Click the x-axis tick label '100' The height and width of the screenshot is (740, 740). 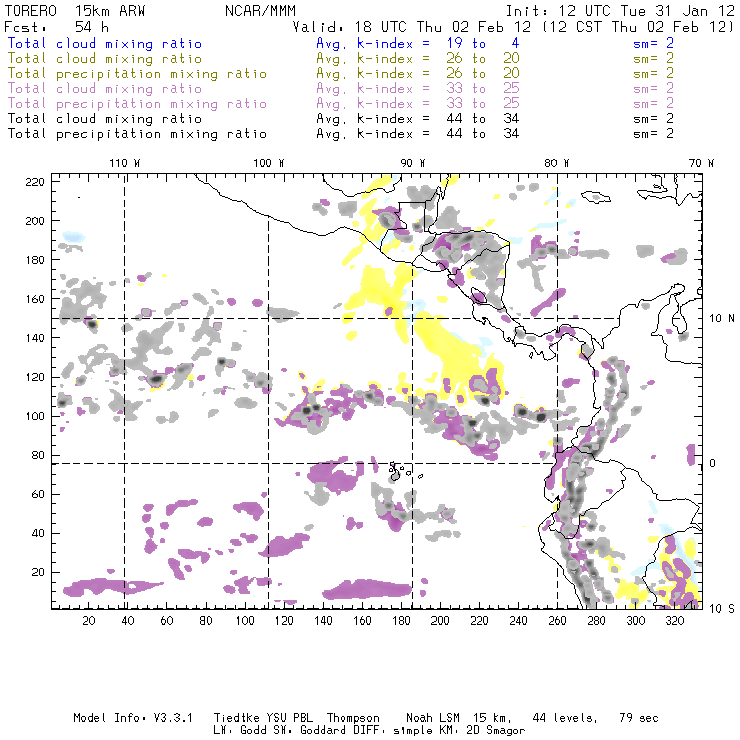[245, 621]
